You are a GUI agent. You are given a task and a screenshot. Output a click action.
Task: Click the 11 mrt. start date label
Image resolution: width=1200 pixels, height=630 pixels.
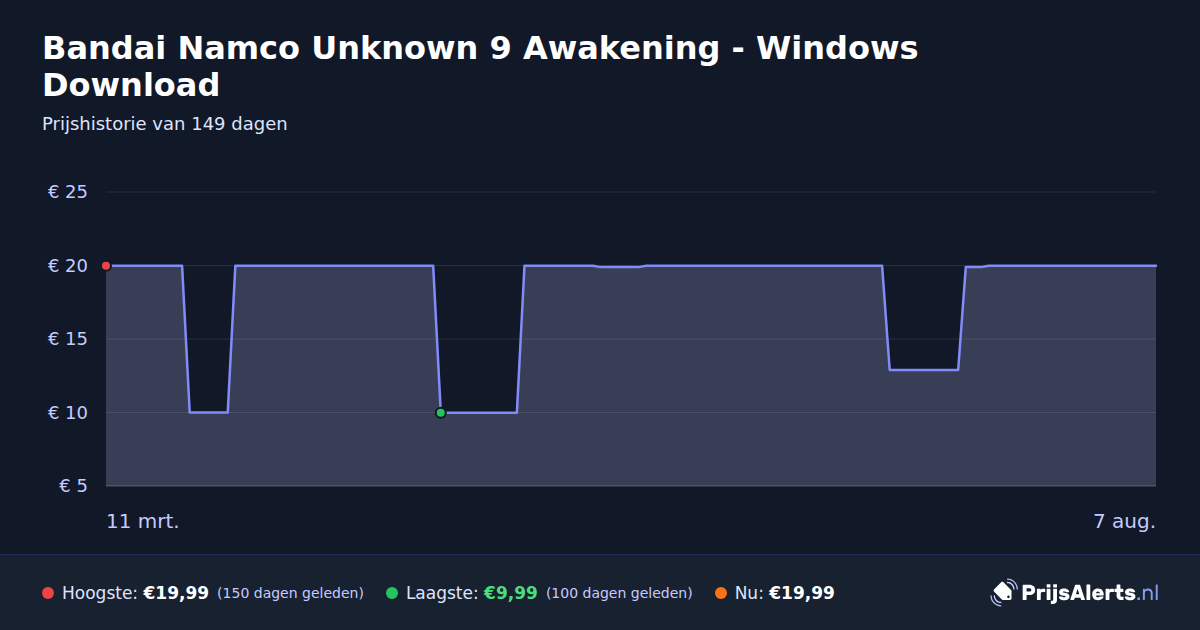pos(143,522)
